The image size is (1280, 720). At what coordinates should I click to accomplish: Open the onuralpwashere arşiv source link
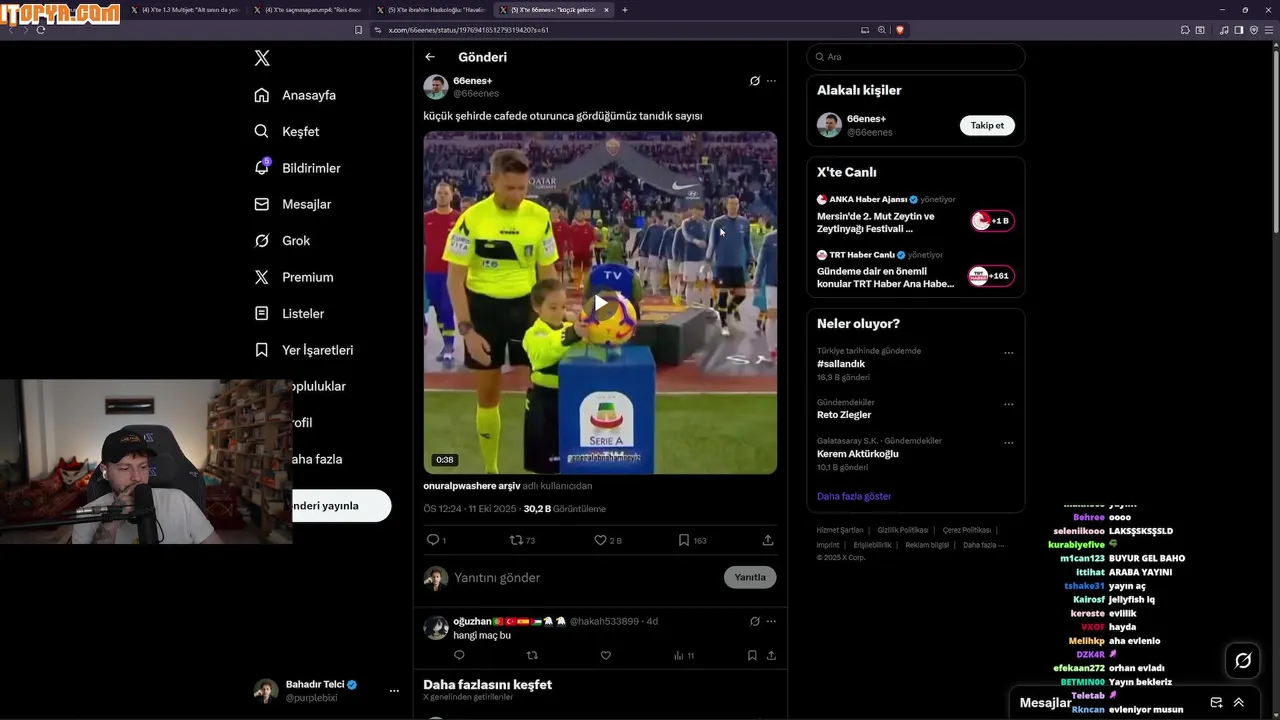tap(472, 486)
